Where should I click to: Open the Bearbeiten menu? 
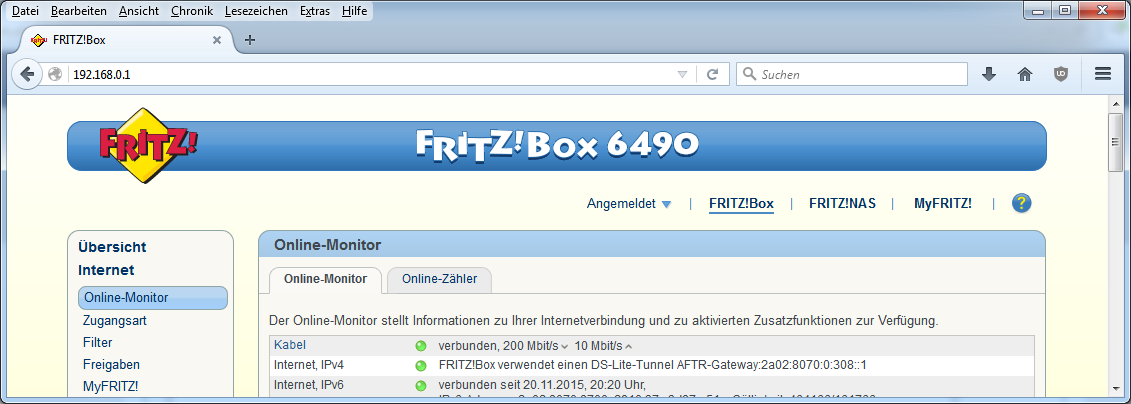79,11
